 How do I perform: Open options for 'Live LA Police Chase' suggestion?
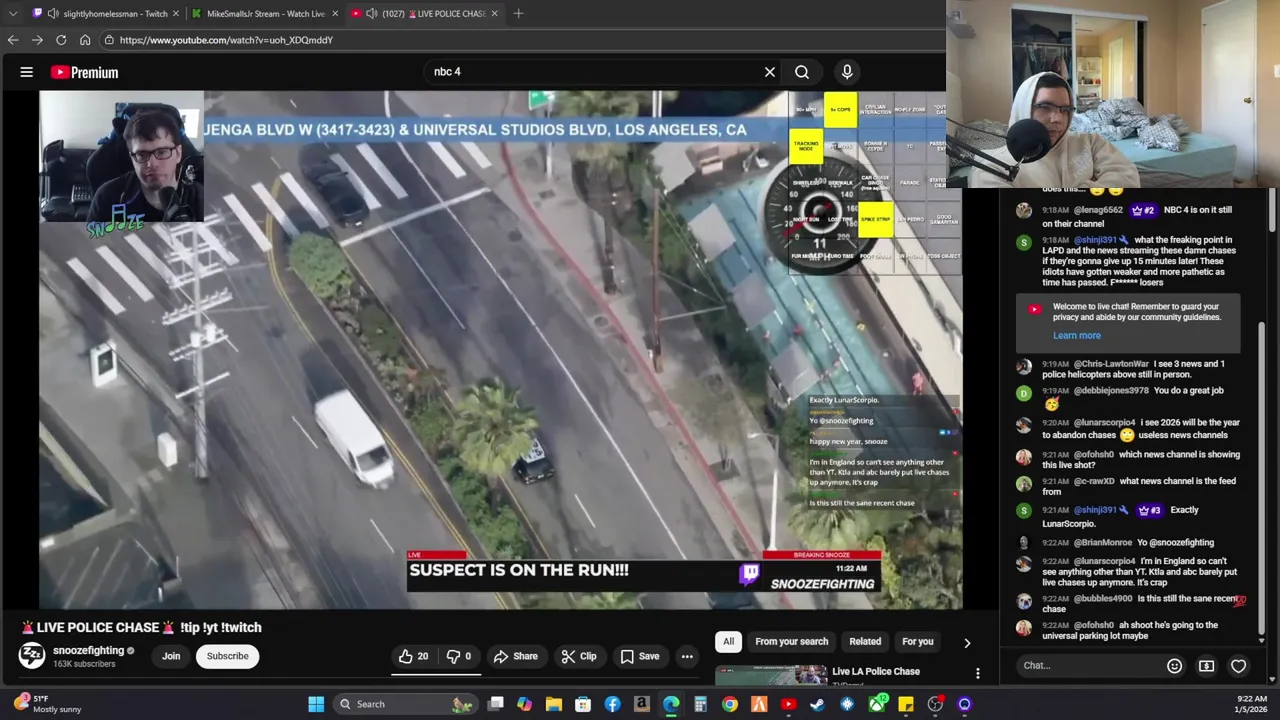(978, 674)
